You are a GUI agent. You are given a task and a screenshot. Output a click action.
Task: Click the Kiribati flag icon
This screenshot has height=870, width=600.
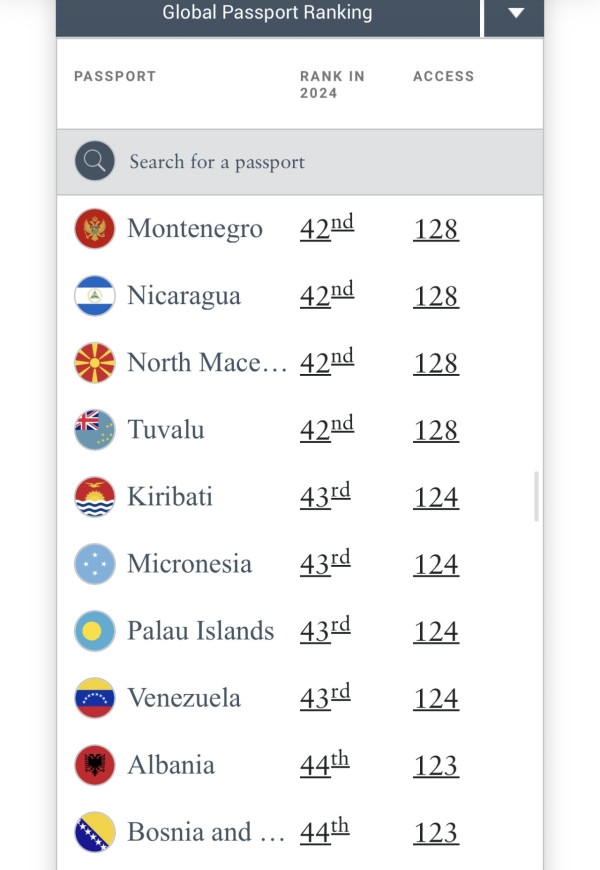[95, 497]
